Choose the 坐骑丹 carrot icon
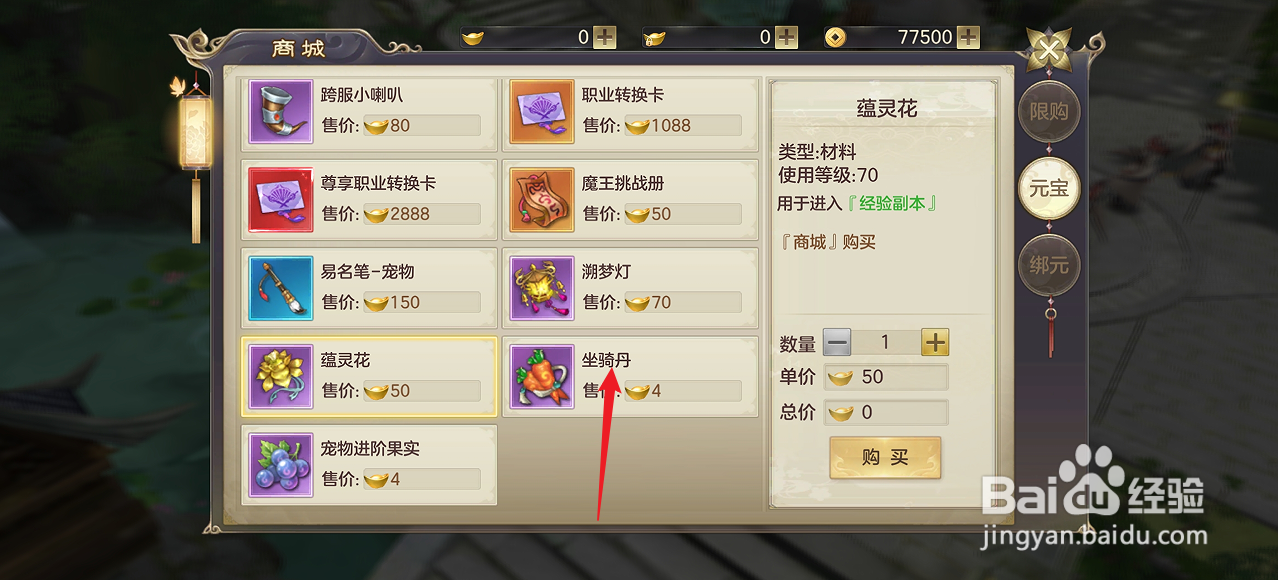The width and height of the screenshot is (1278, 580). 542,377
